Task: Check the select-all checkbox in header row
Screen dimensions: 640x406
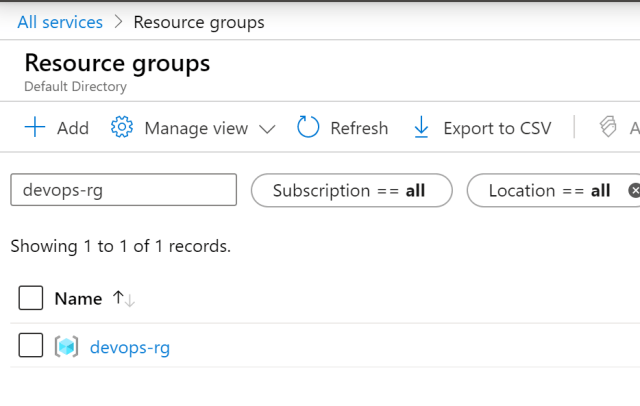Action: click(x=31, y=298)
